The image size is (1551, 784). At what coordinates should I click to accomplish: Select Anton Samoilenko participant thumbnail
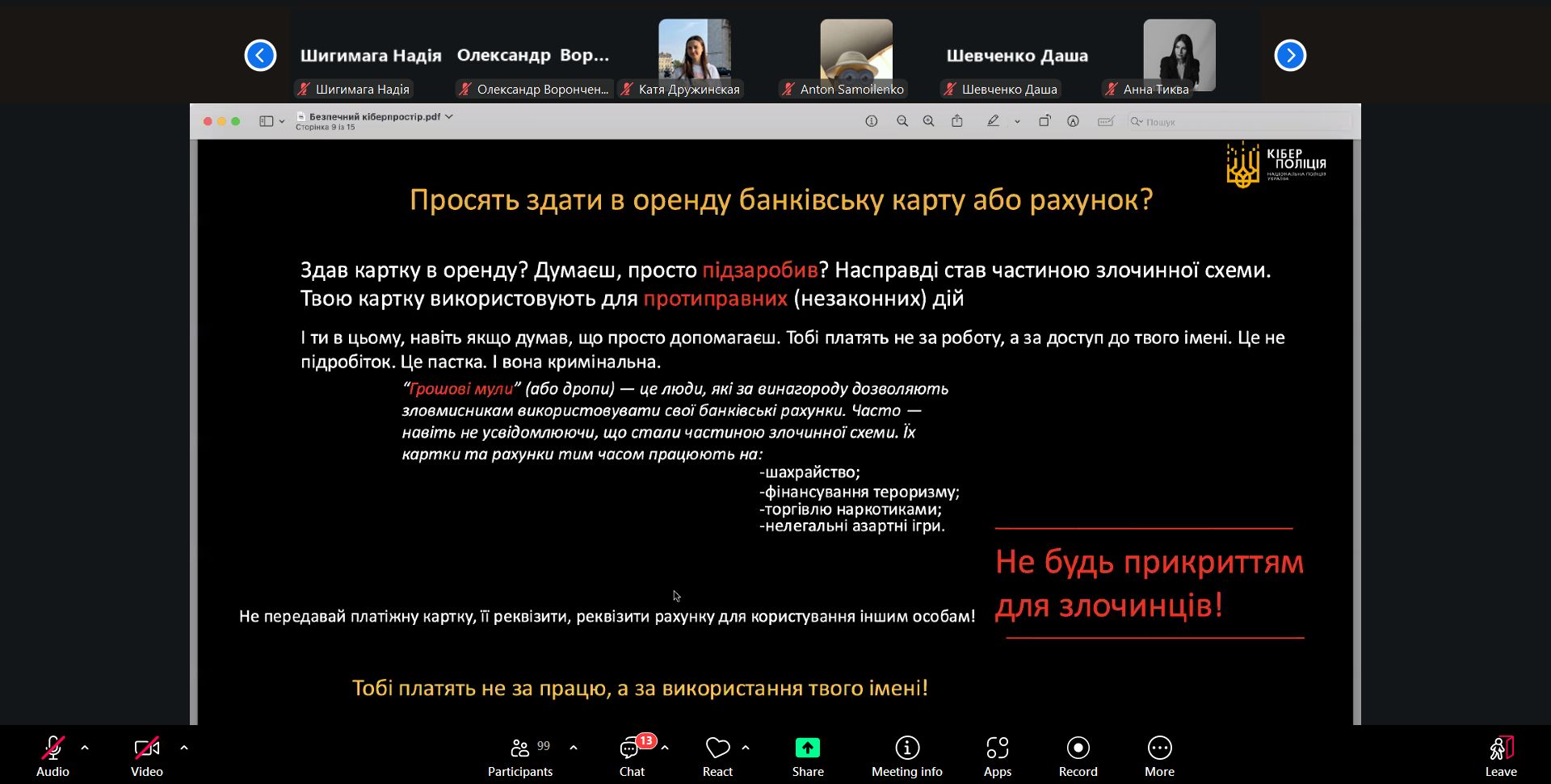click(855, 55)
